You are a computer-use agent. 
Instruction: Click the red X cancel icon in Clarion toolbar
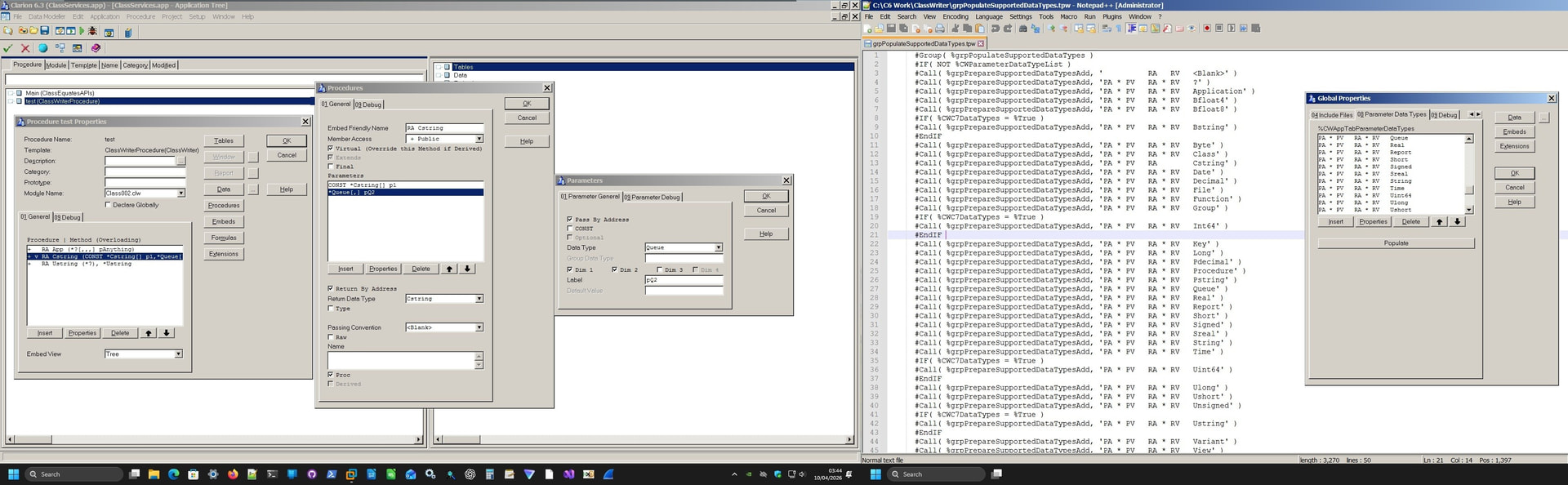coord(25,48)
